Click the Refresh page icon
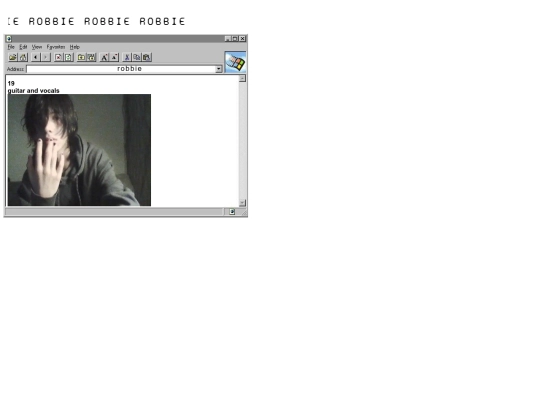Image resolution: width=540 pixels, height=405 pixels. pos(68,57)
